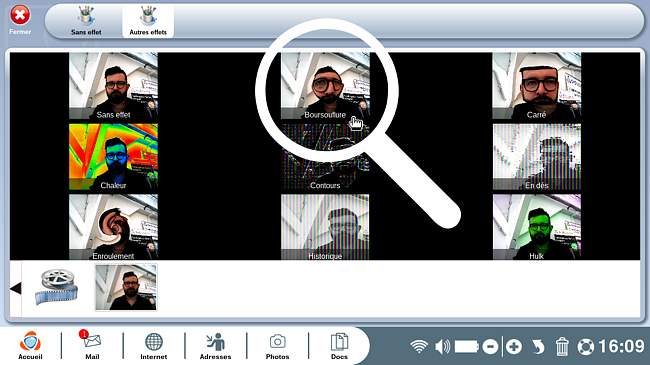Open the trash bin icon
The height and width of the screenshot is (365, 650).
click(562, 347)
